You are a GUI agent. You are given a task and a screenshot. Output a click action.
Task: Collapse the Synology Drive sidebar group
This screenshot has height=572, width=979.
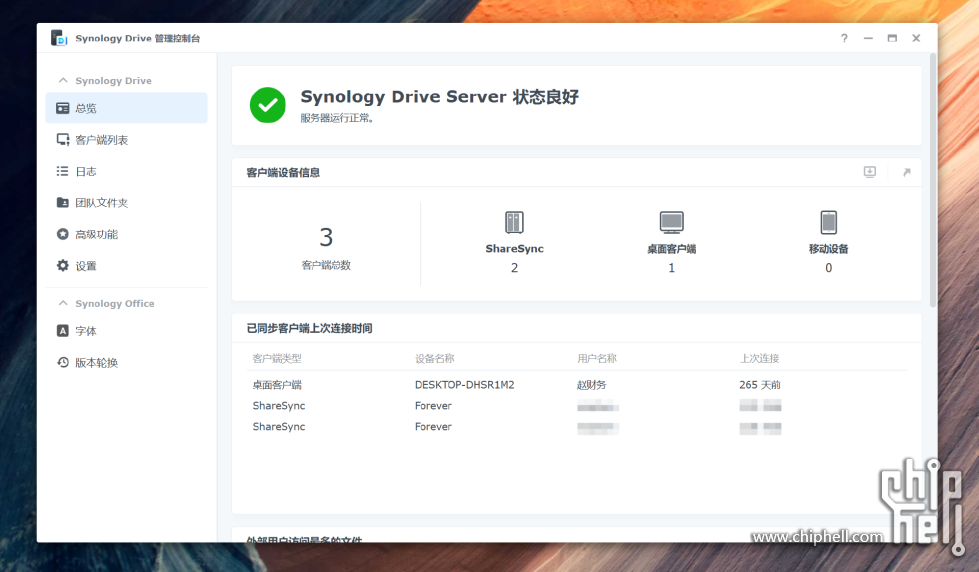coord(62,81)
